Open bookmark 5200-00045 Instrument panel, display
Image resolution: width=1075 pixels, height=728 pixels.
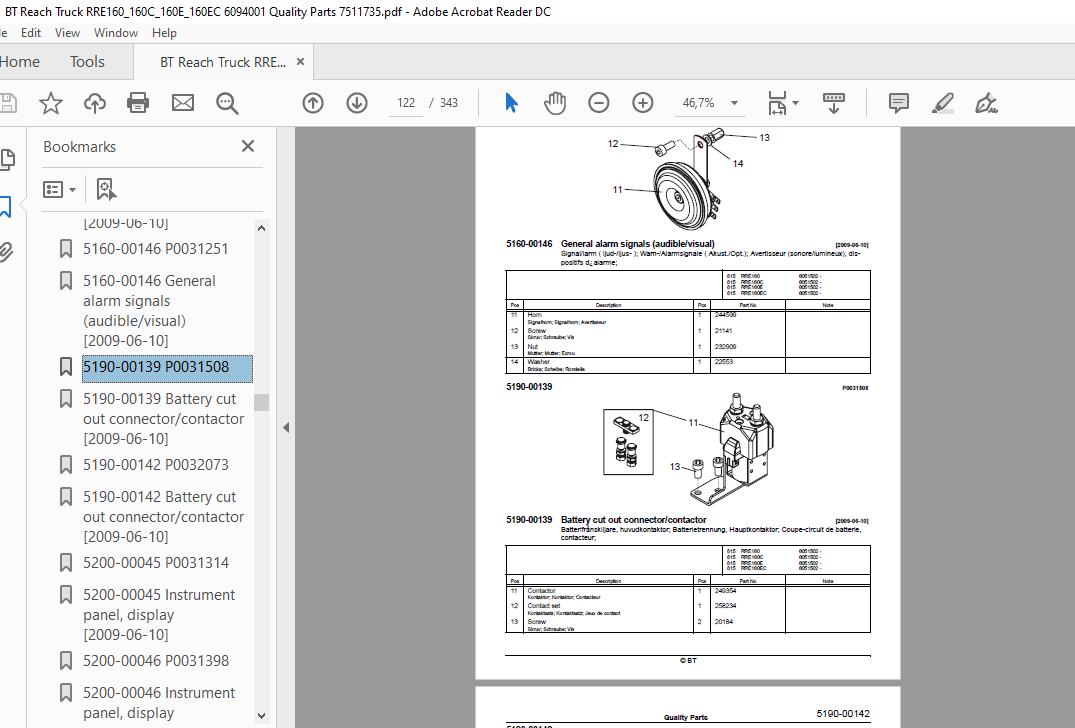[159, 614]
